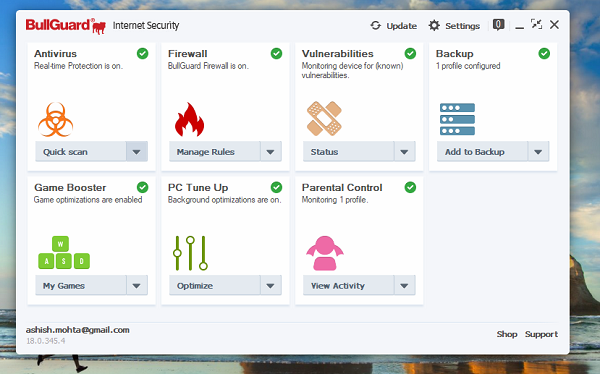Click '1 profile configured' text
600x374 pixels.
[468, 66]
